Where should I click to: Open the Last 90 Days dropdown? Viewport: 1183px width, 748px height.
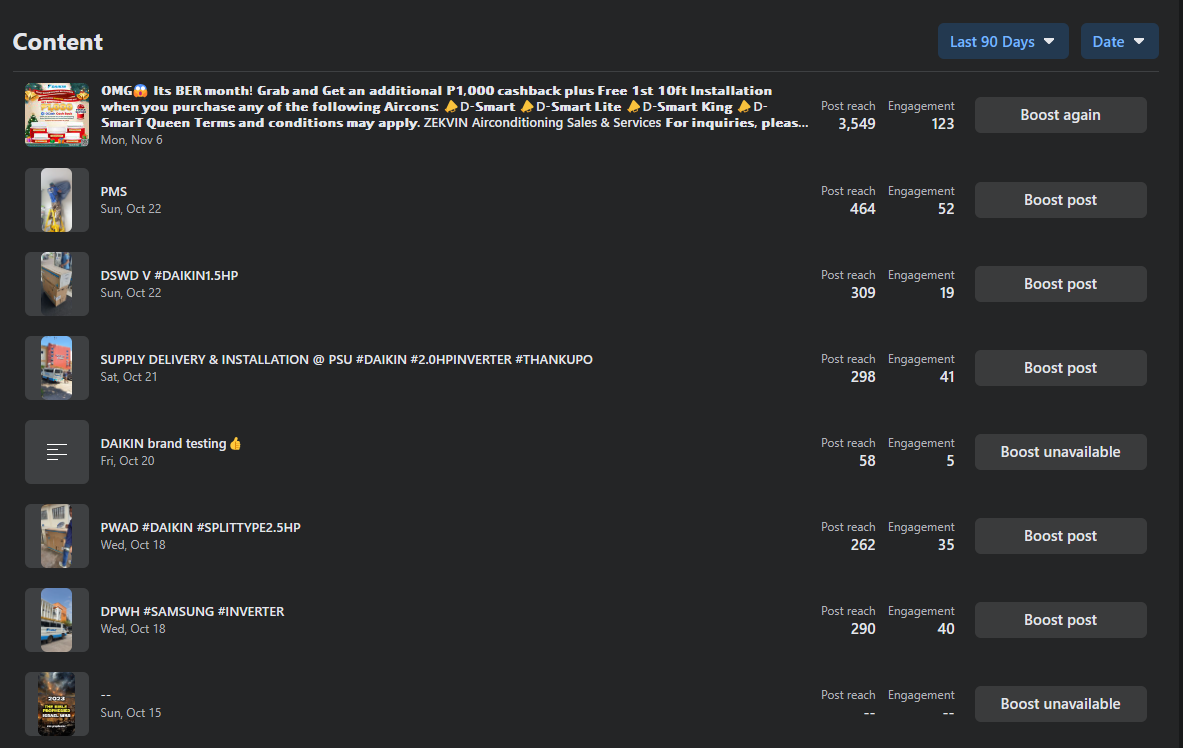(x=1002, y=42)
